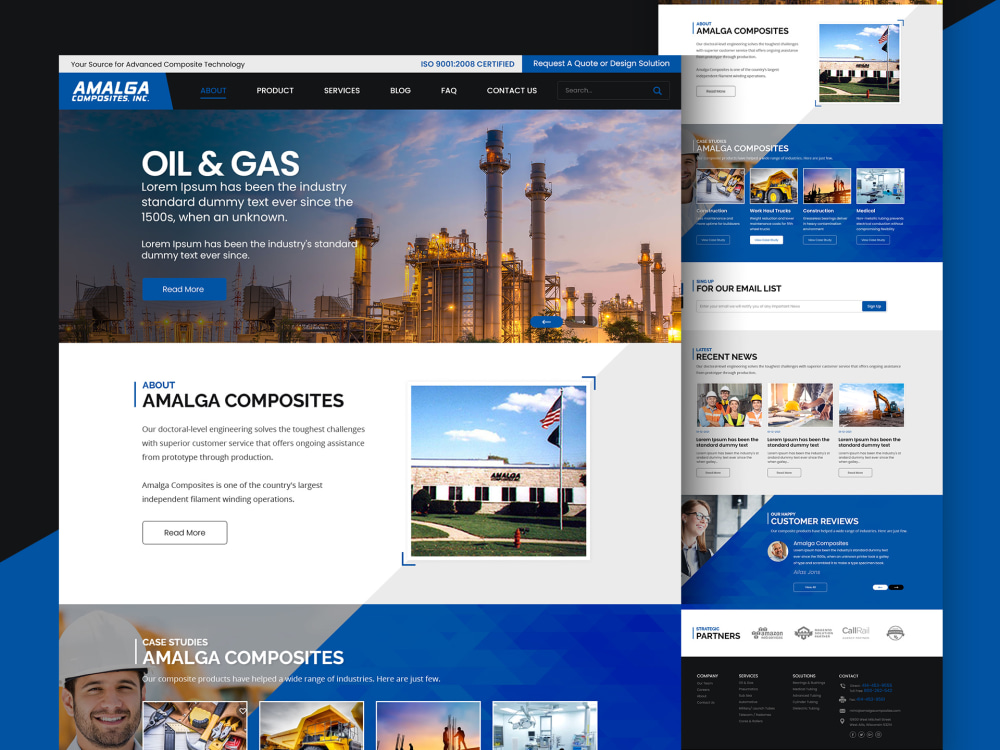Image resolution: width=1000 pixels, height=750 pixels.
Task: Click 'Your Source for Advanced Composite Technology' text
Action: click(x=158, y=64)
